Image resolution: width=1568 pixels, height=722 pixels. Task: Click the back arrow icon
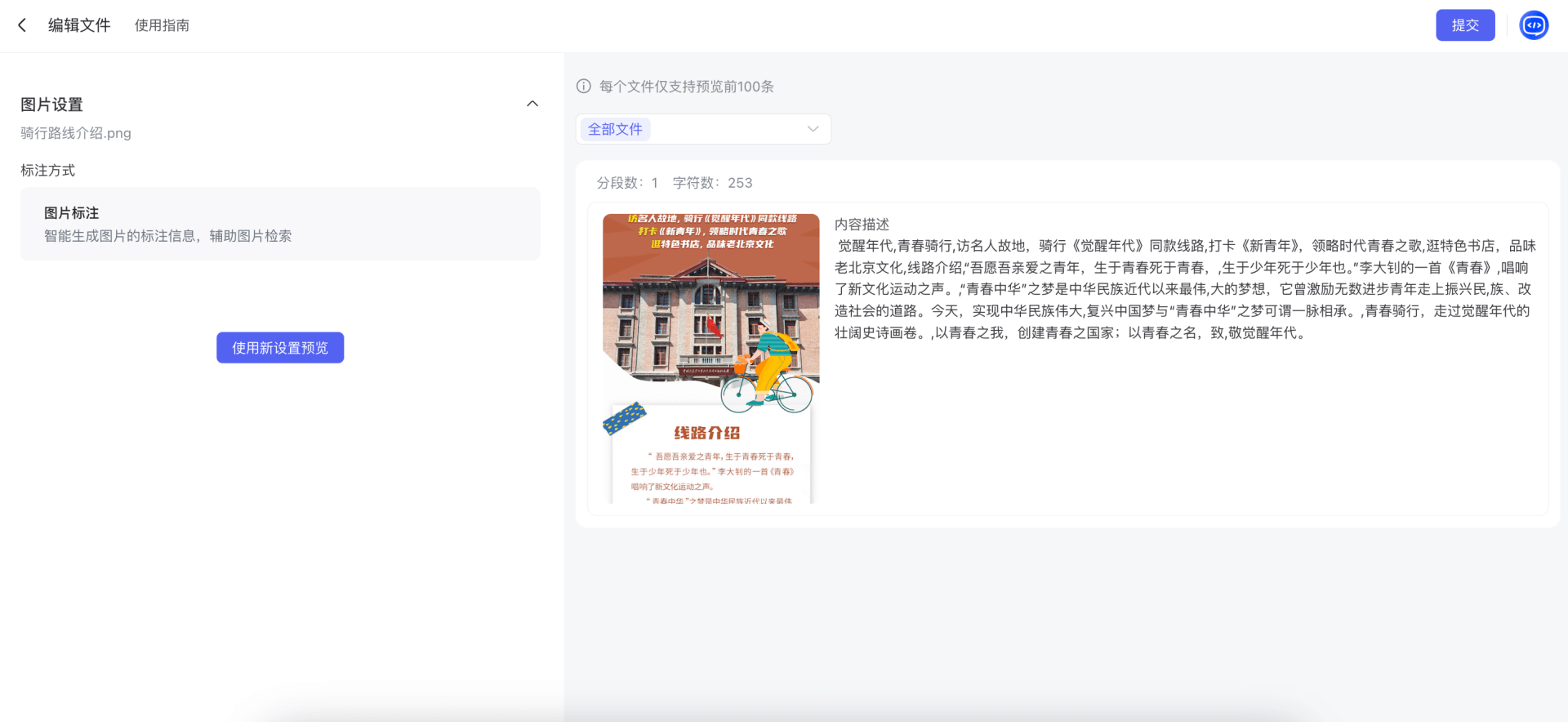point(22,25)
